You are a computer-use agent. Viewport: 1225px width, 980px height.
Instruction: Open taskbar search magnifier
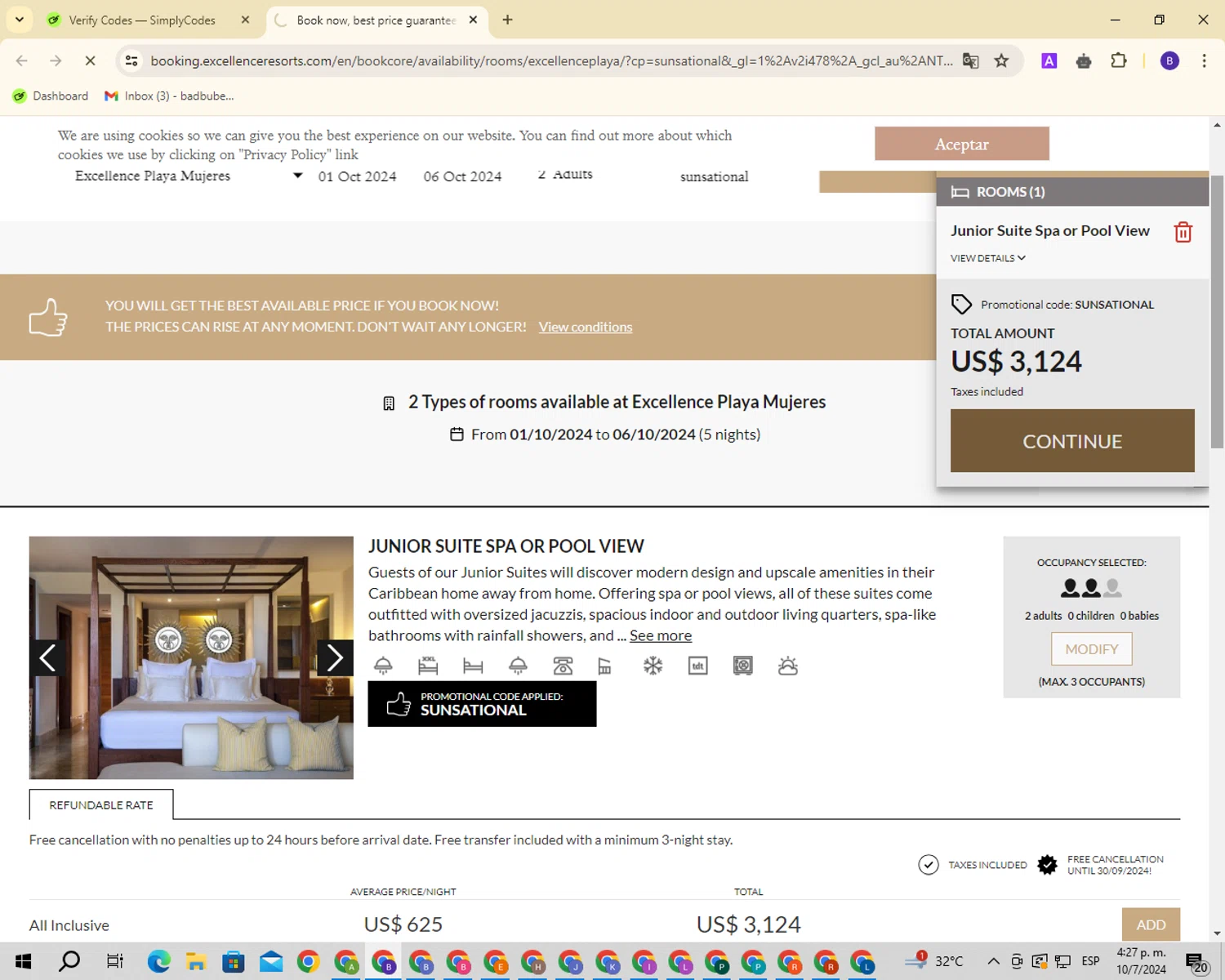(x=69, y=961)
